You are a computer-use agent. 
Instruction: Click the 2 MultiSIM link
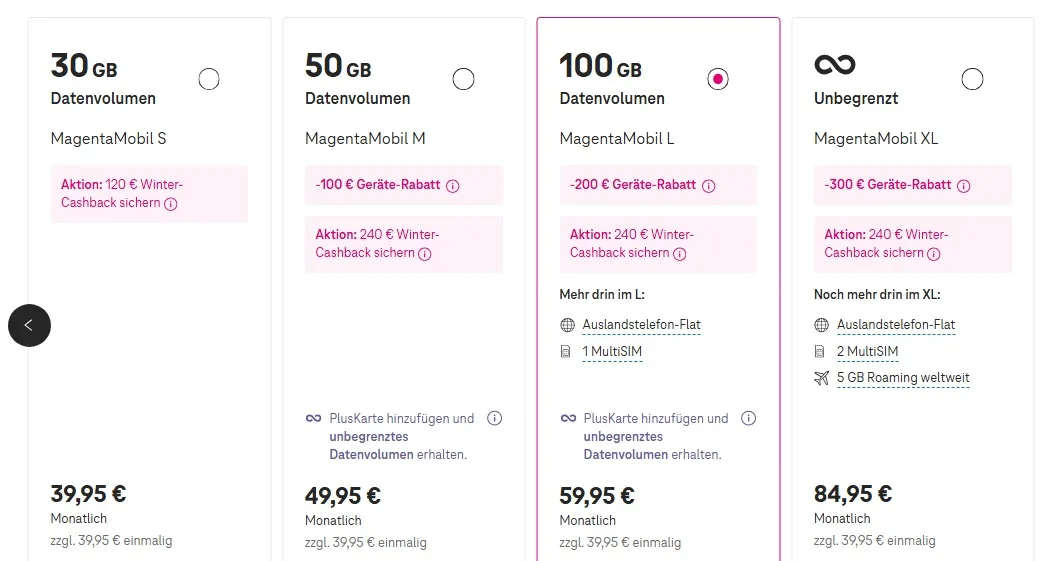coord(867,352)
